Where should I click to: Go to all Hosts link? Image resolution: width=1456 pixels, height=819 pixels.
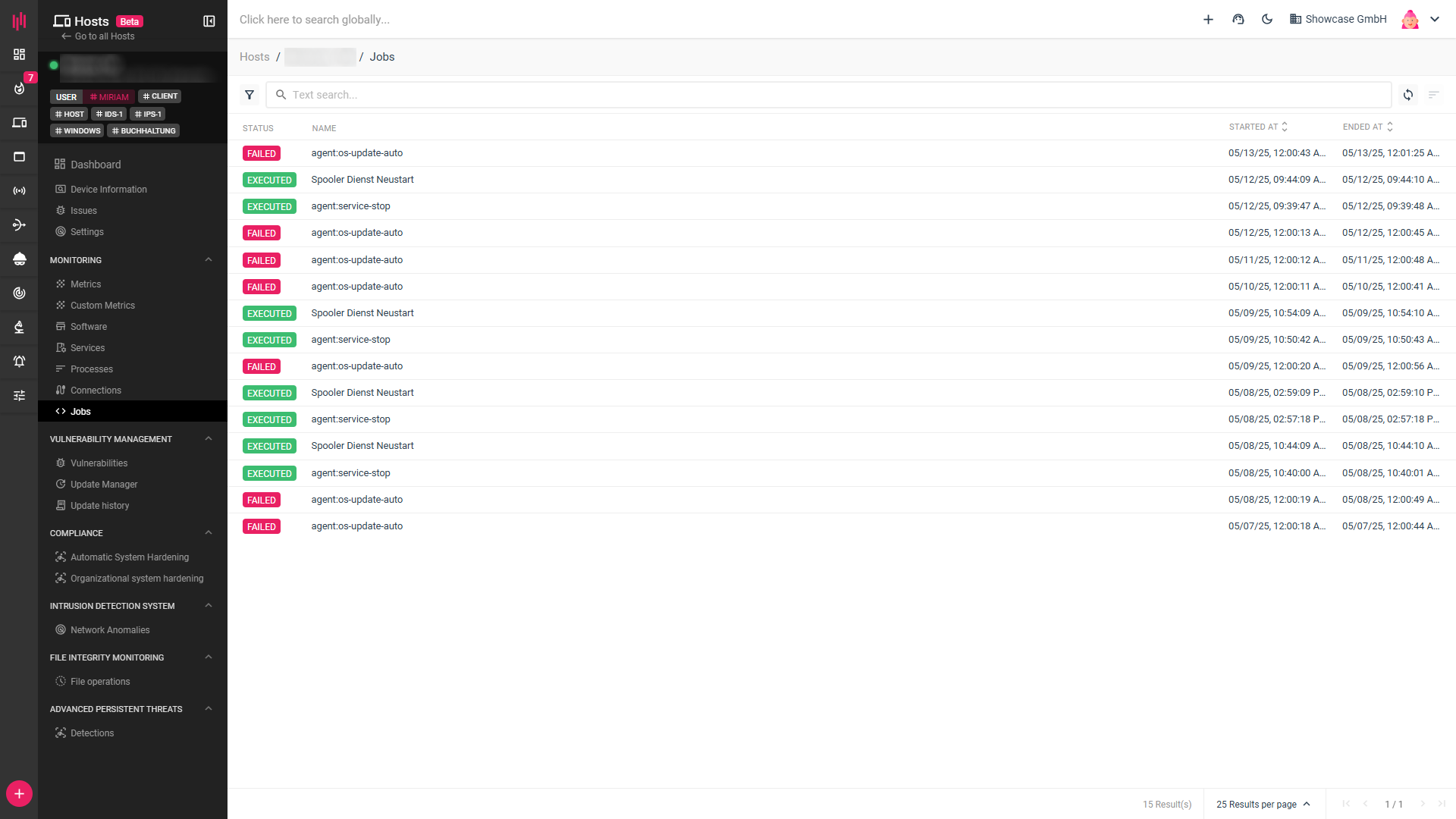tap(99, 36)
